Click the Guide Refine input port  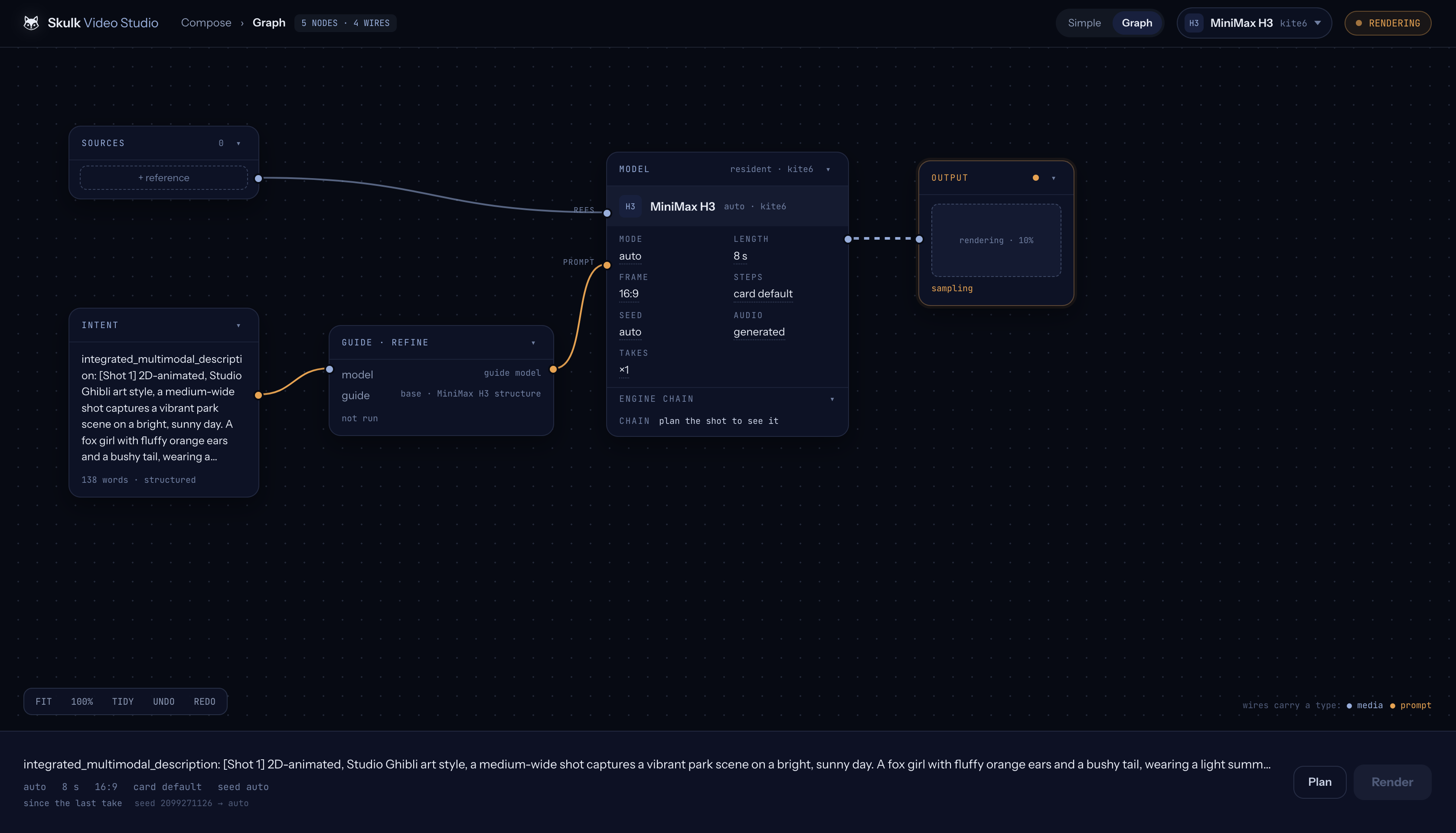tap(330, 370)
